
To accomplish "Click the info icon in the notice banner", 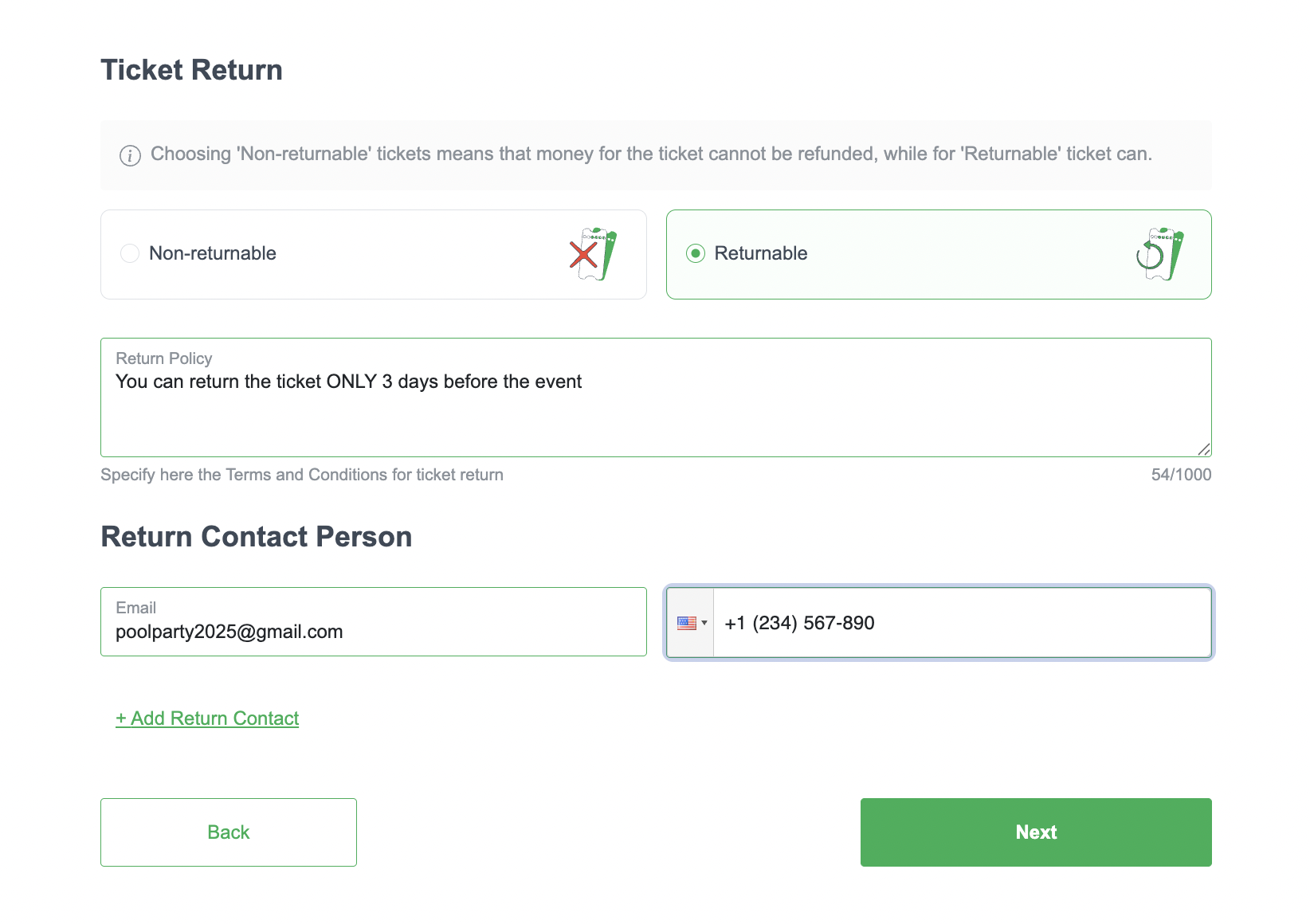I will [130, 155].
